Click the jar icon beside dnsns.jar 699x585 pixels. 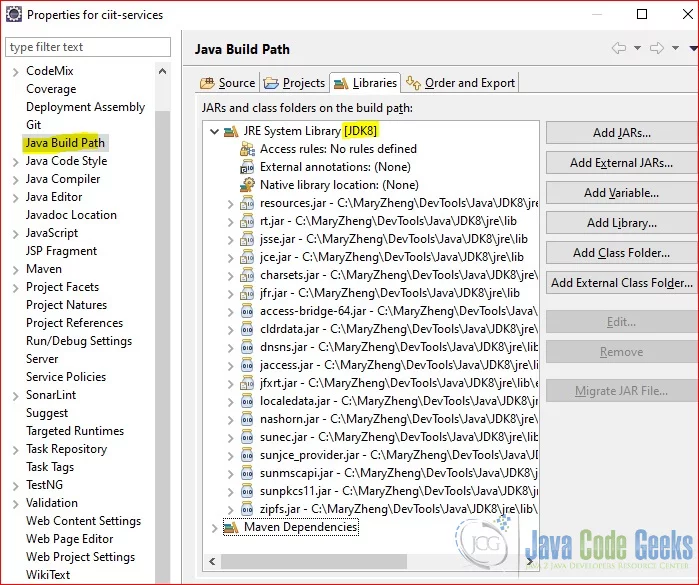coord(247,347)
